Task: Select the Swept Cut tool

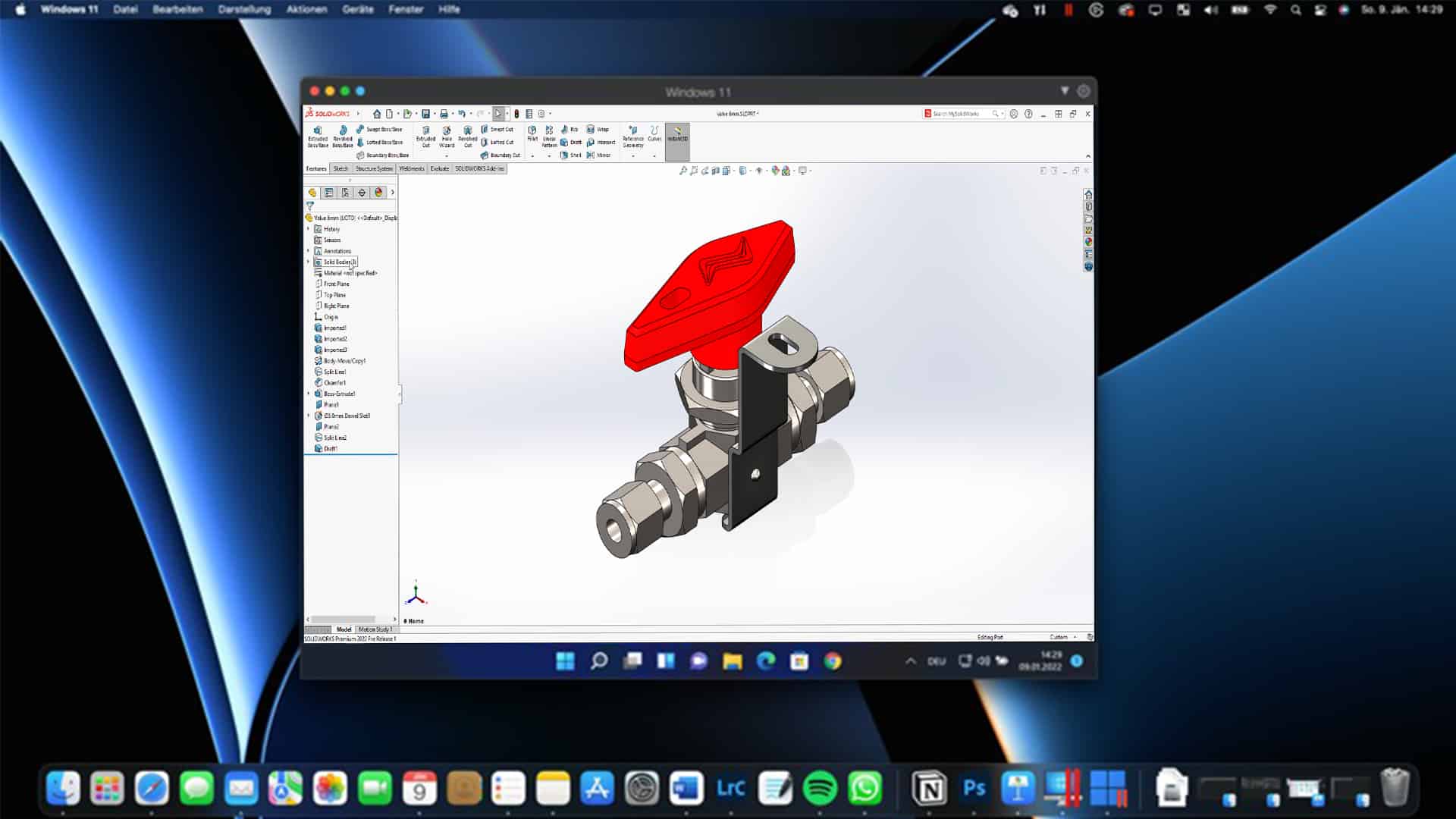Action: coord(499,129)
